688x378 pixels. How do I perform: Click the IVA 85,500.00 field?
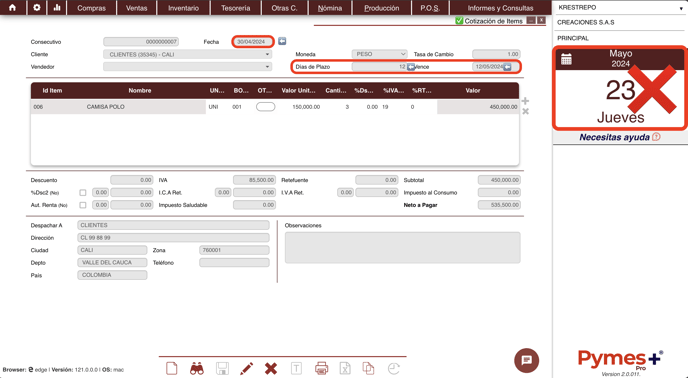[x=254, y=180]
